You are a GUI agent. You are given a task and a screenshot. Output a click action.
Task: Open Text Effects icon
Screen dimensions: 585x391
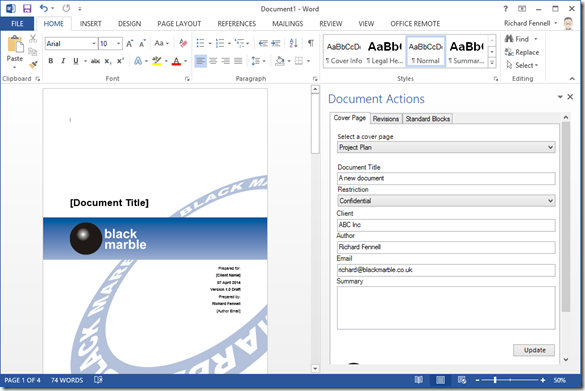click(138, 61)
